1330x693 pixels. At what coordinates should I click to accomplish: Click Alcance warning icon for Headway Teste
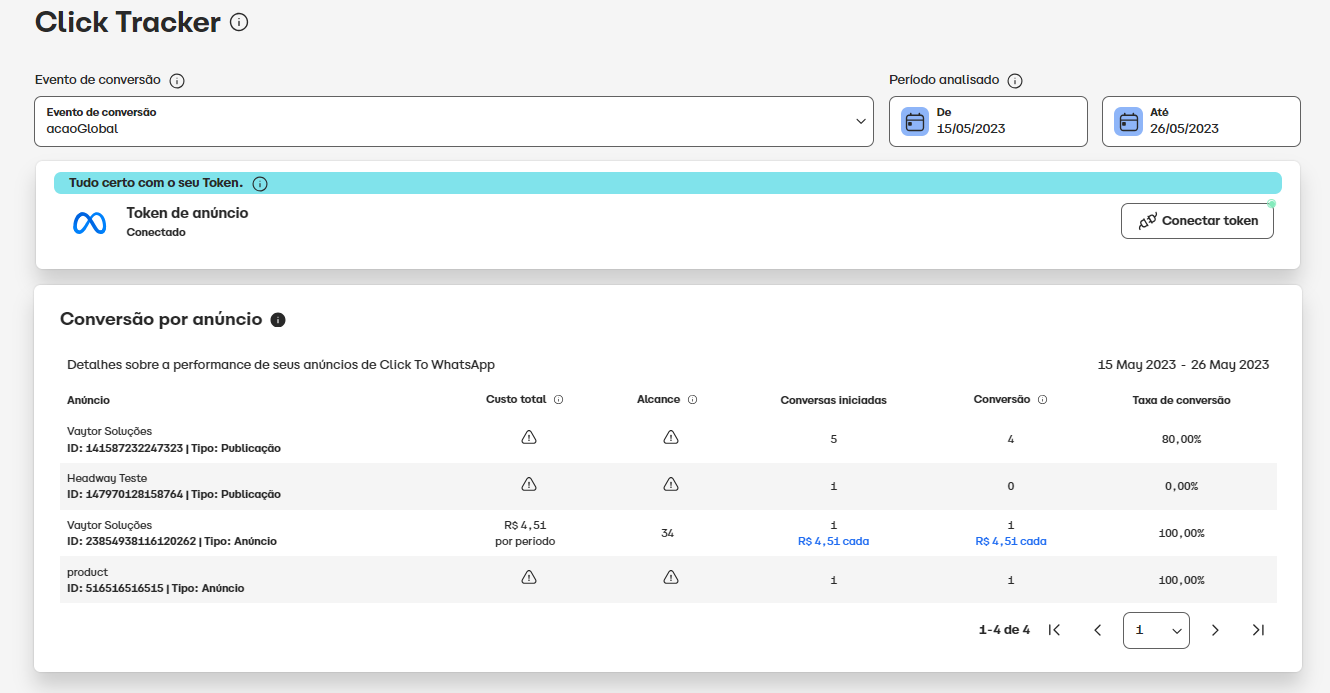tap(671, 485)
